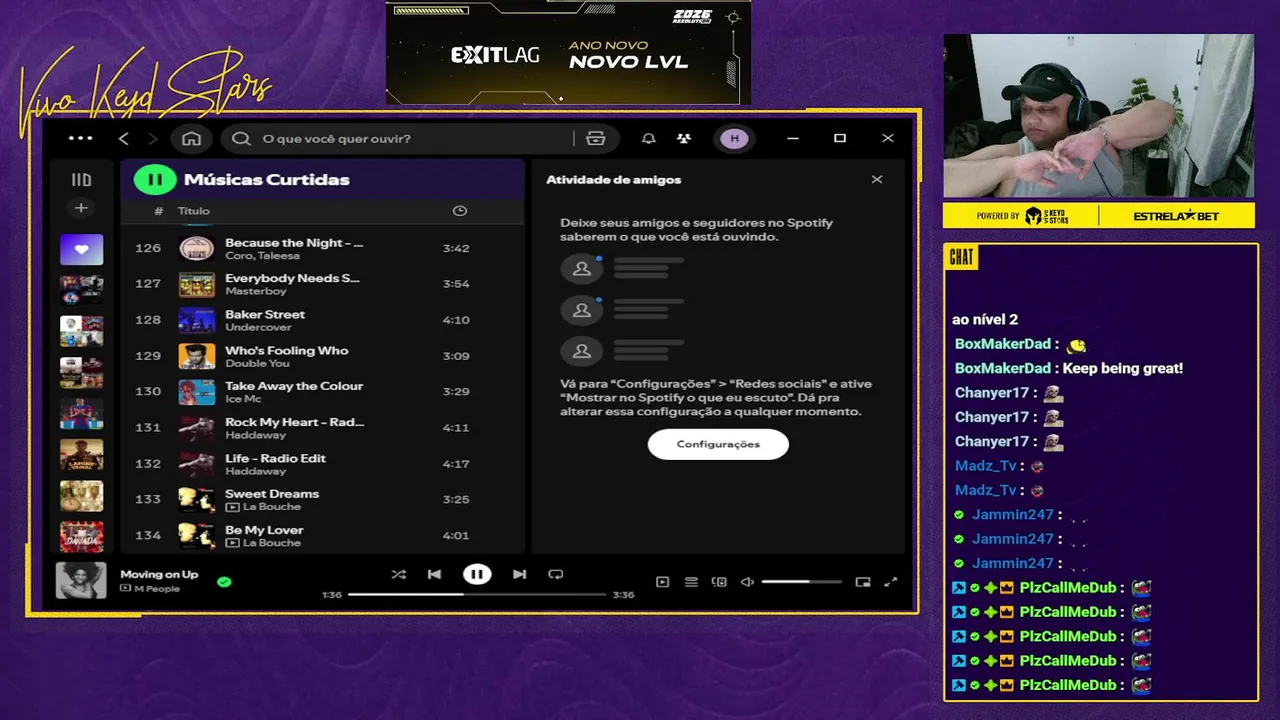Seek on the song progress bar

click(x=477, y=594)
